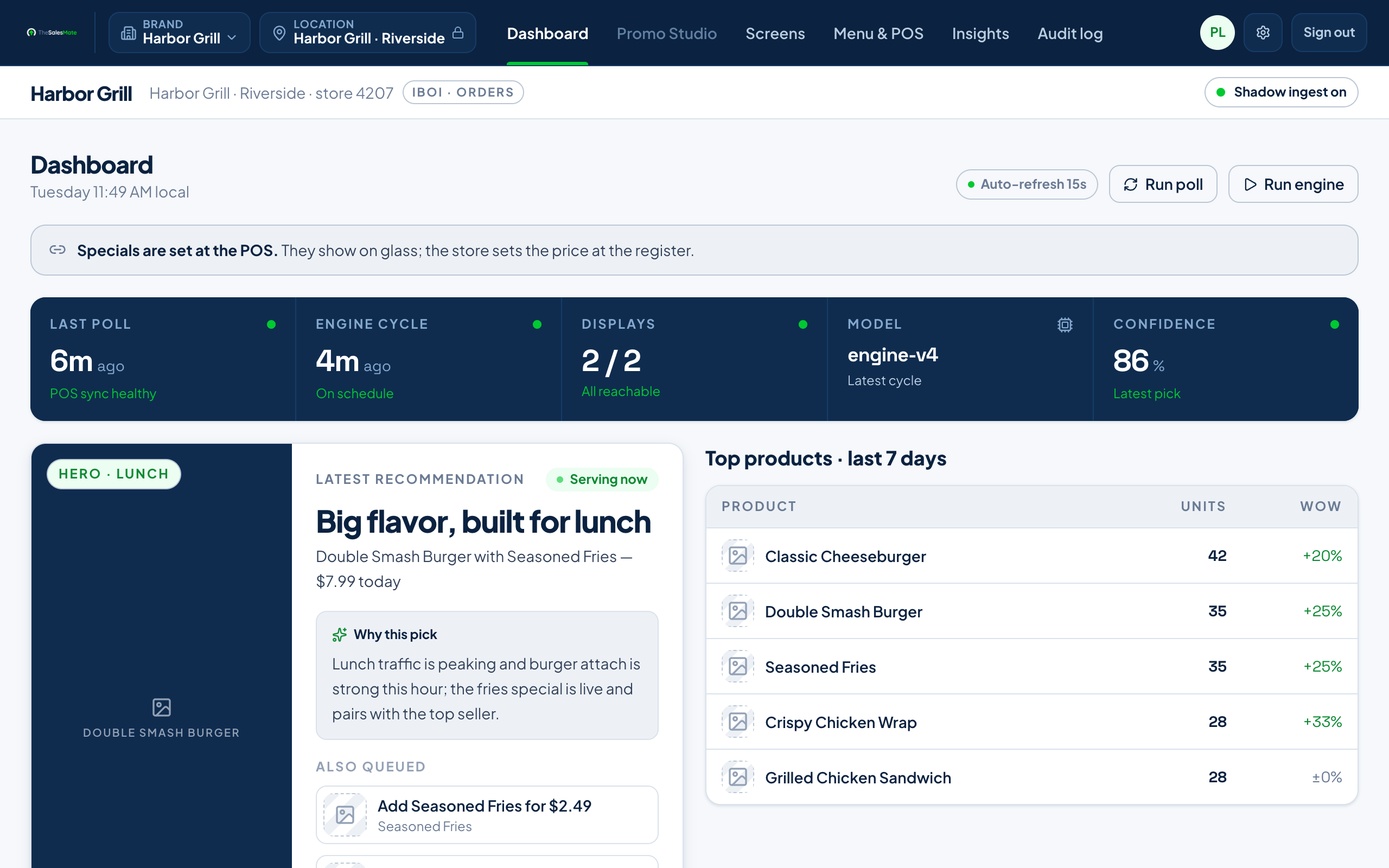Click the Confidence green status dot
The height and width of the screenshot is (868, 1389).
pos(1335,324)
